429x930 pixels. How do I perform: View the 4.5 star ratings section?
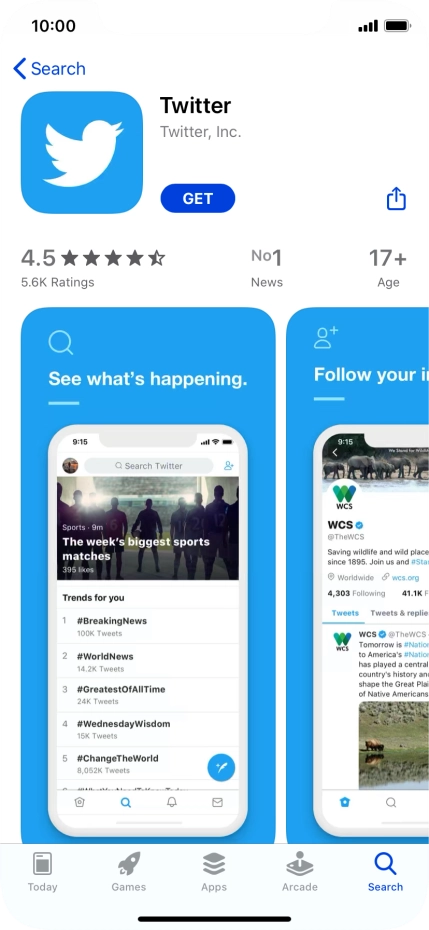click(93, 267)
